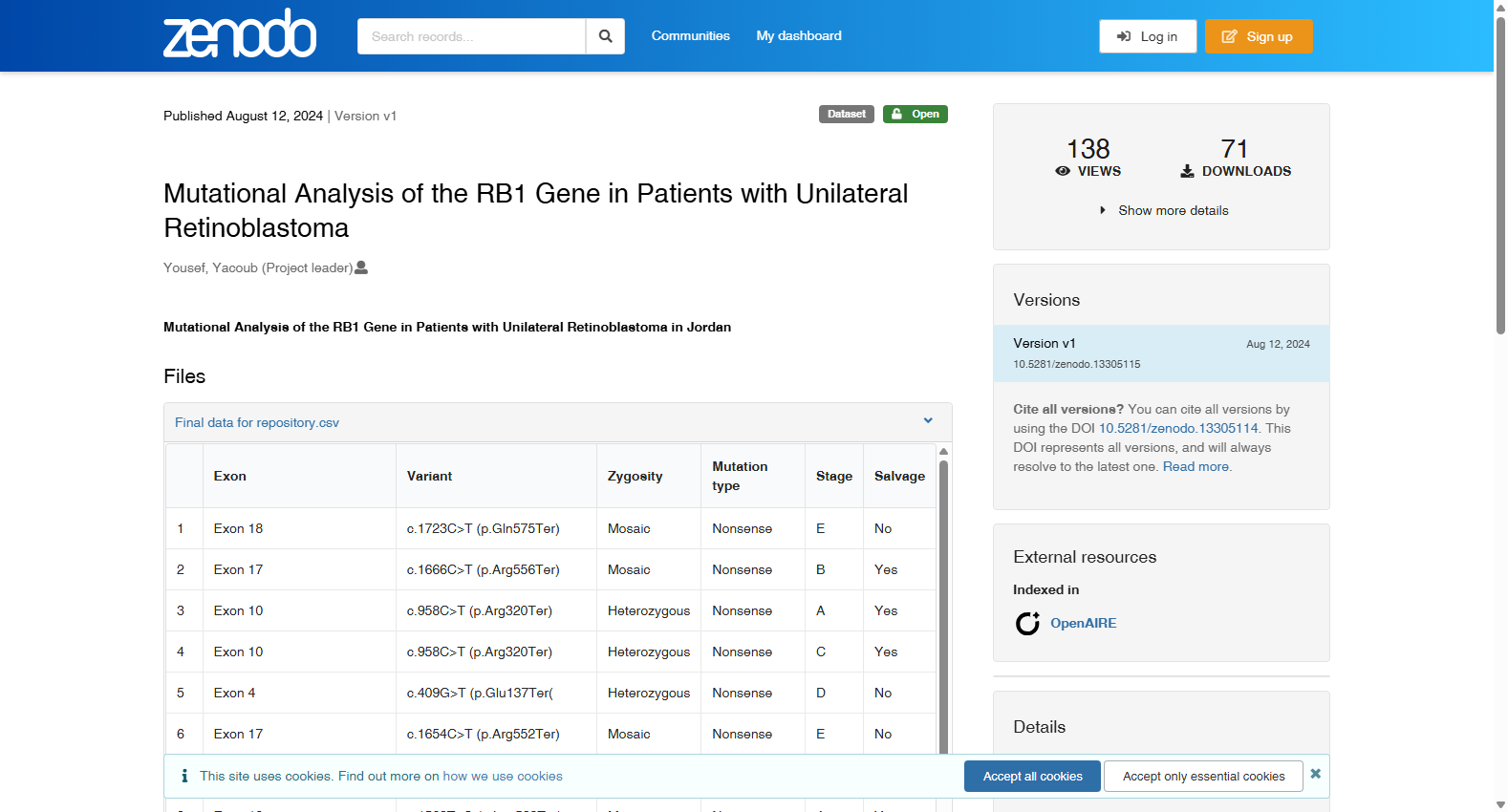This screenshot has height=812, width=1508.
Task: Dismiss the cookie banner with the X icon
Action: tap(1315, 774)
